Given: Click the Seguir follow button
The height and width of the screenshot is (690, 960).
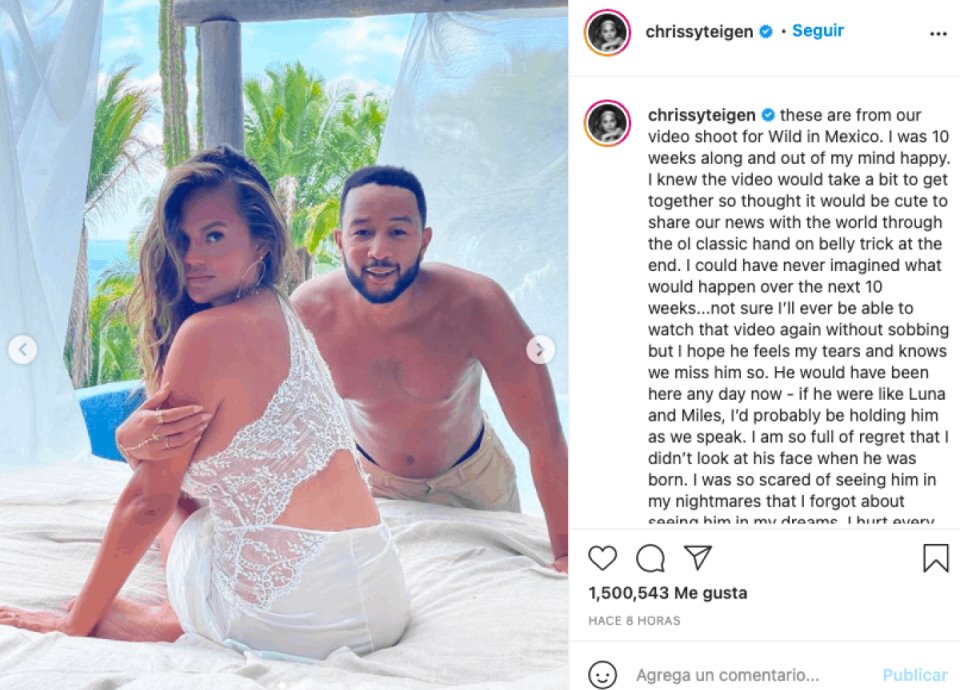Looking at the screenshot, I should coord(817,31).
